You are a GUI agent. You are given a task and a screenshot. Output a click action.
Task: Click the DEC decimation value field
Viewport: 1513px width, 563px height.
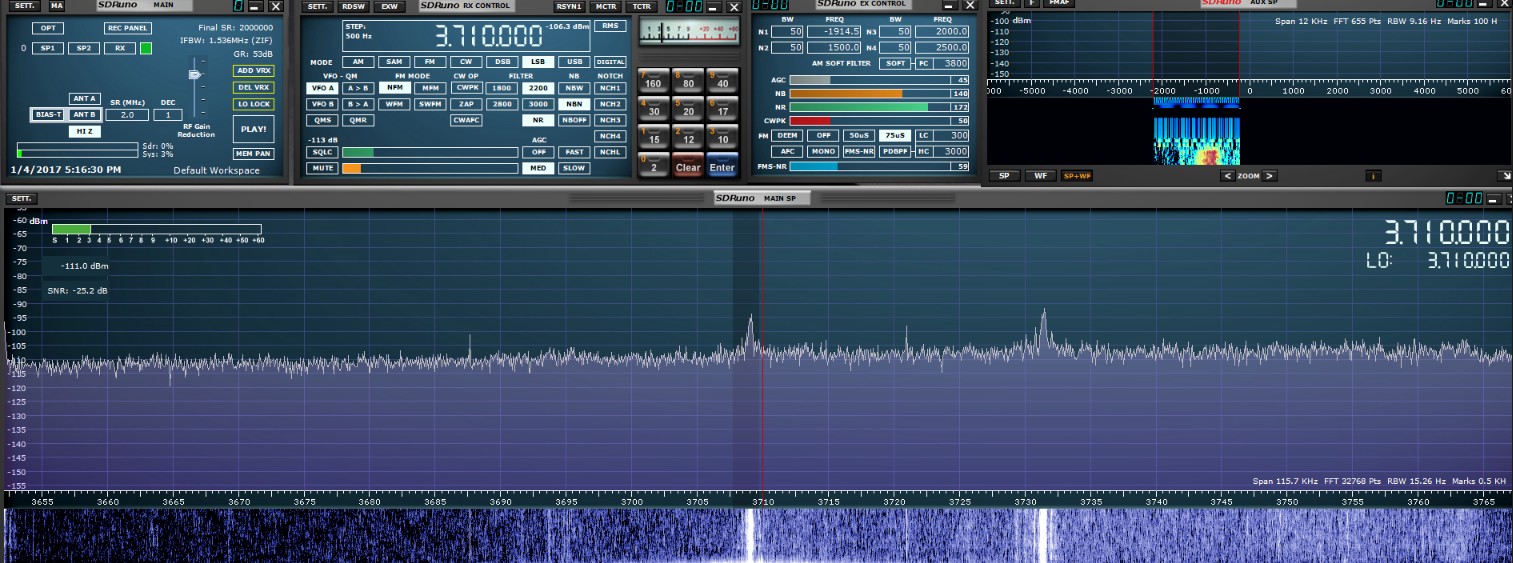click(x=168, y=115)
